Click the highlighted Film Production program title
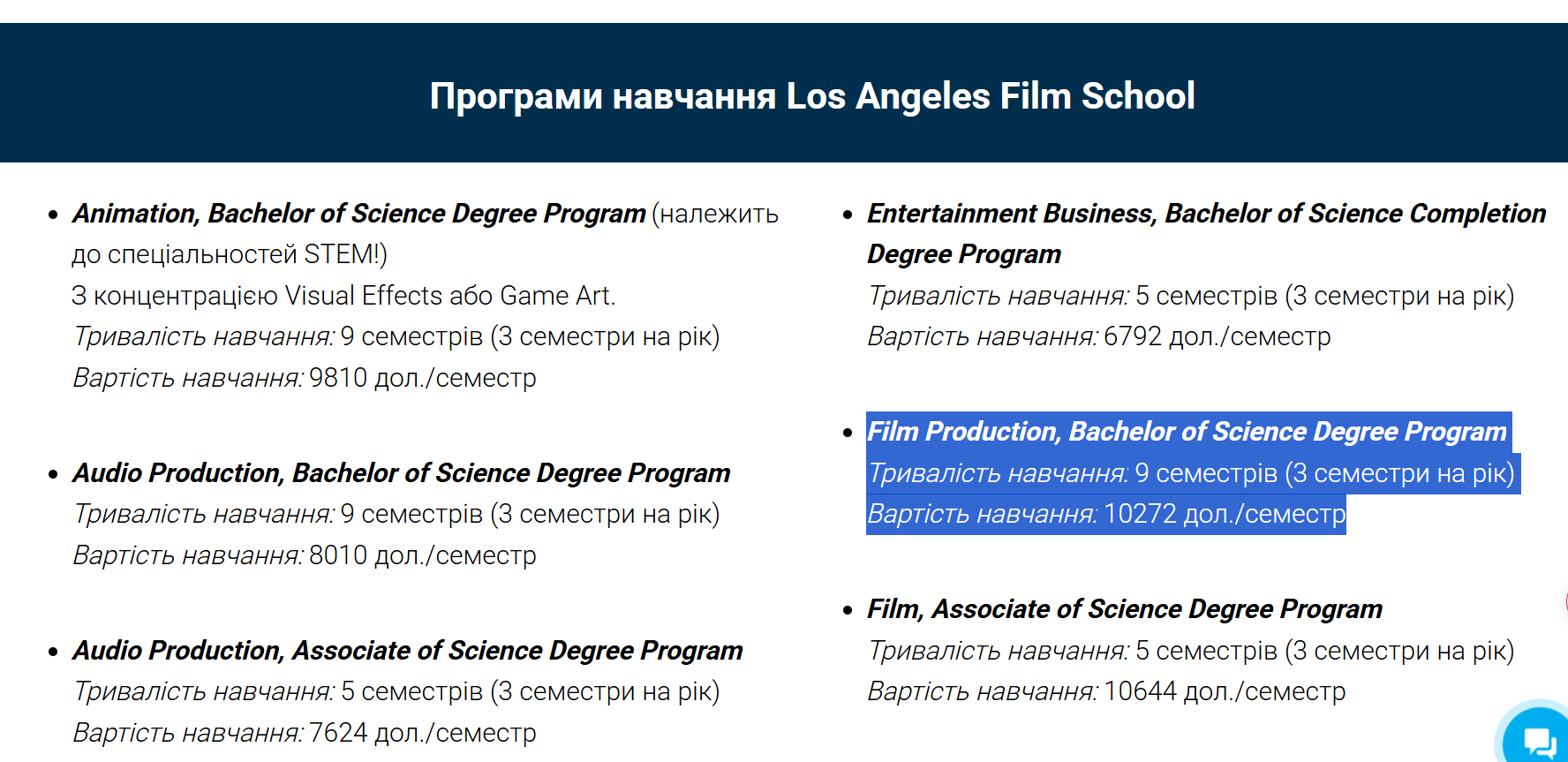Image resolution: width=1568 pixels, height=762 pixels. [1186, 432]
